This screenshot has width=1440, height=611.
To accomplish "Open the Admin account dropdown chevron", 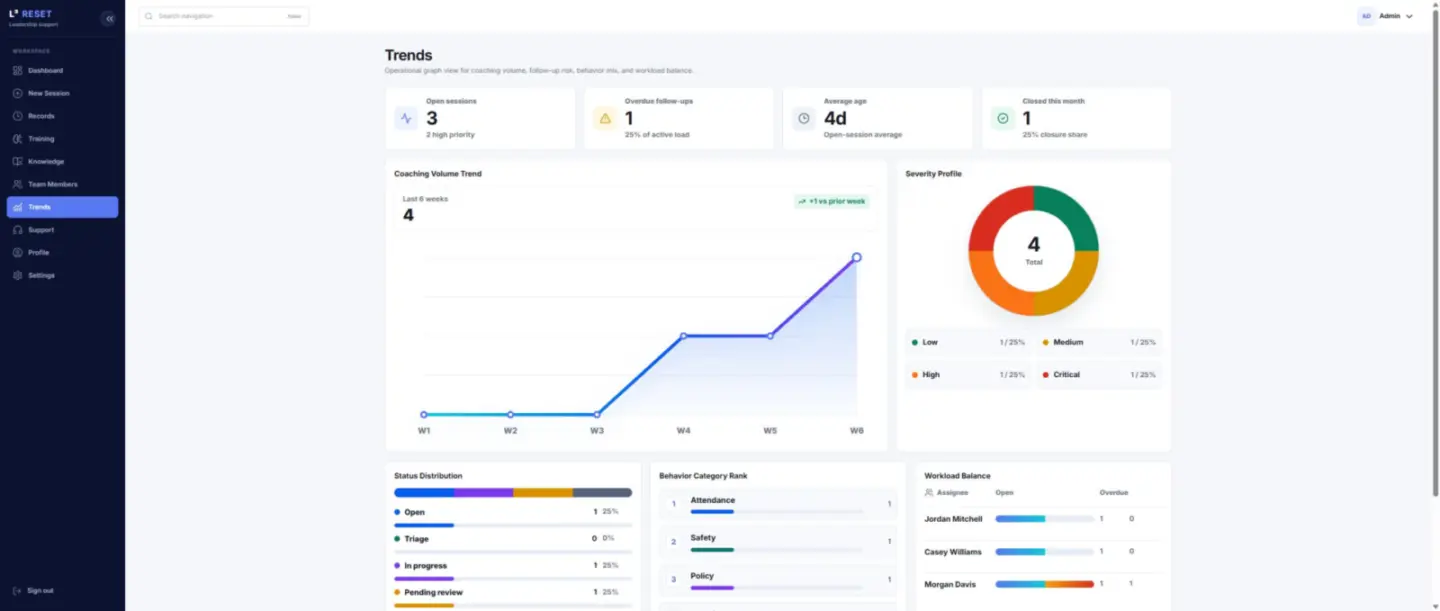I will pos(1409,16).
